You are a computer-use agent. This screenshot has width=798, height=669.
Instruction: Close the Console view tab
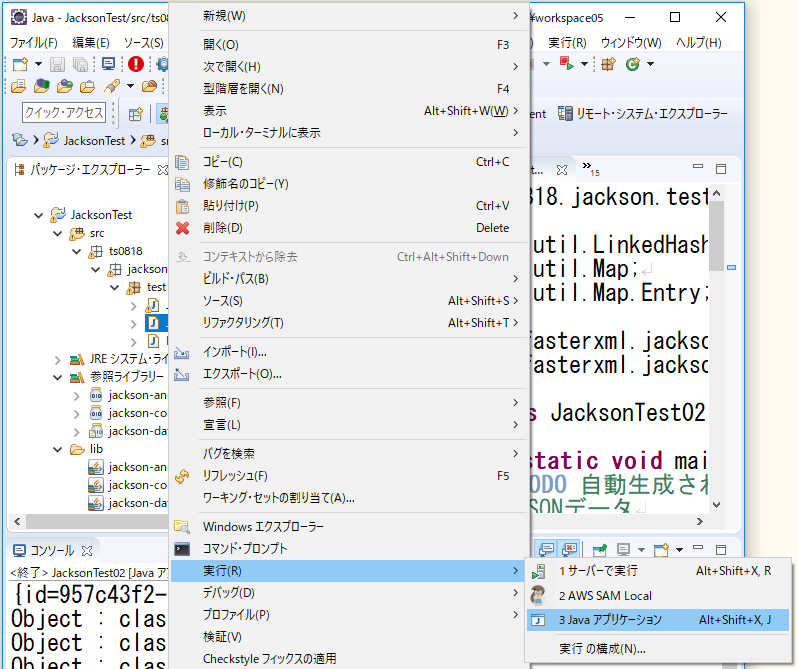87,551
